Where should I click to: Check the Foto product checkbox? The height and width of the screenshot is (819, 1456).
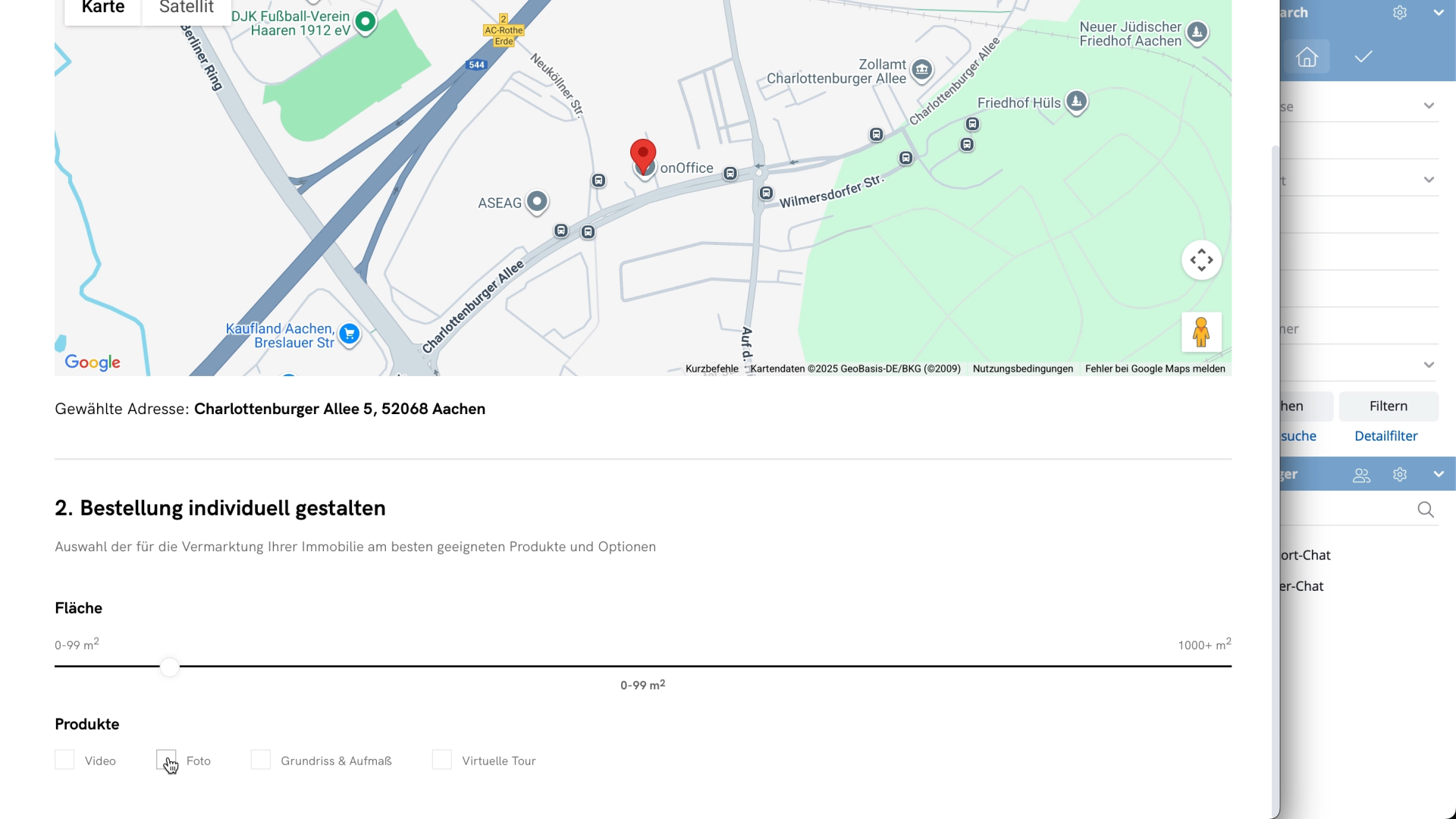[166, 760]
